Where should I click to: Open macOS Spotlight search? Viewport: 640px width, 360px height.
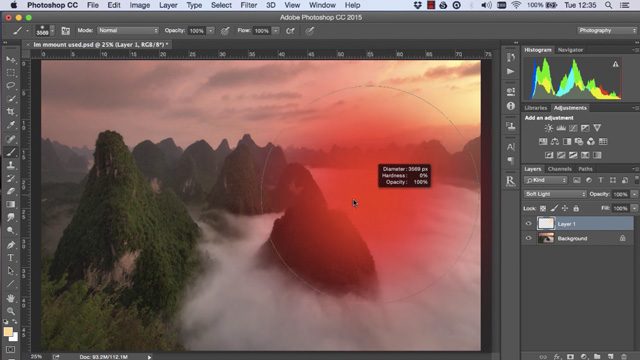click(609, 5)
